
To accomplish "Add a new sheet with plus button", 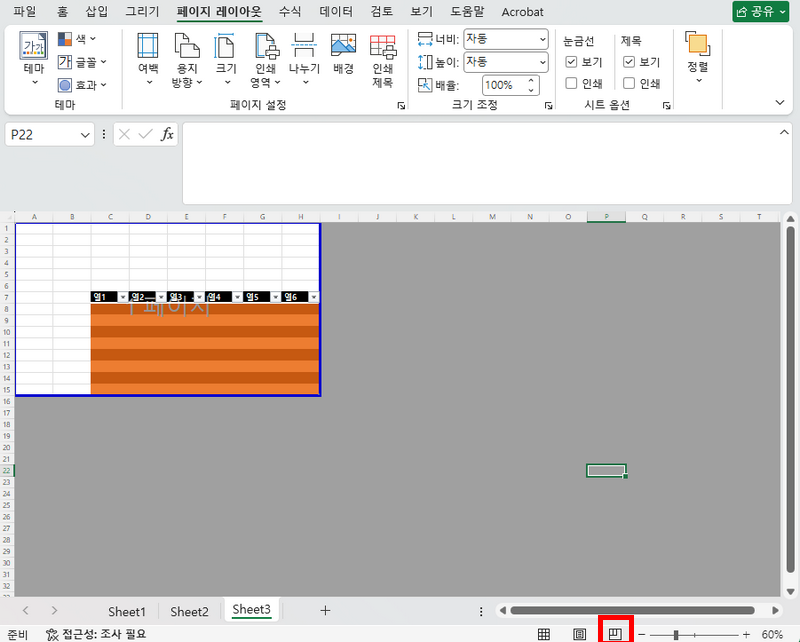I will point(325,610).
